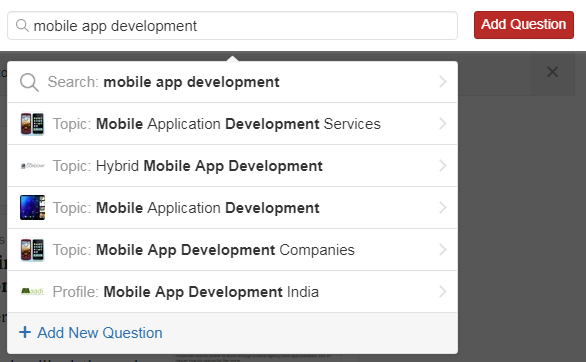This screenshot has height=362, width=586.
Task: Open chevron on Mobile App Development Companies row
Action: tap(443, 250)
